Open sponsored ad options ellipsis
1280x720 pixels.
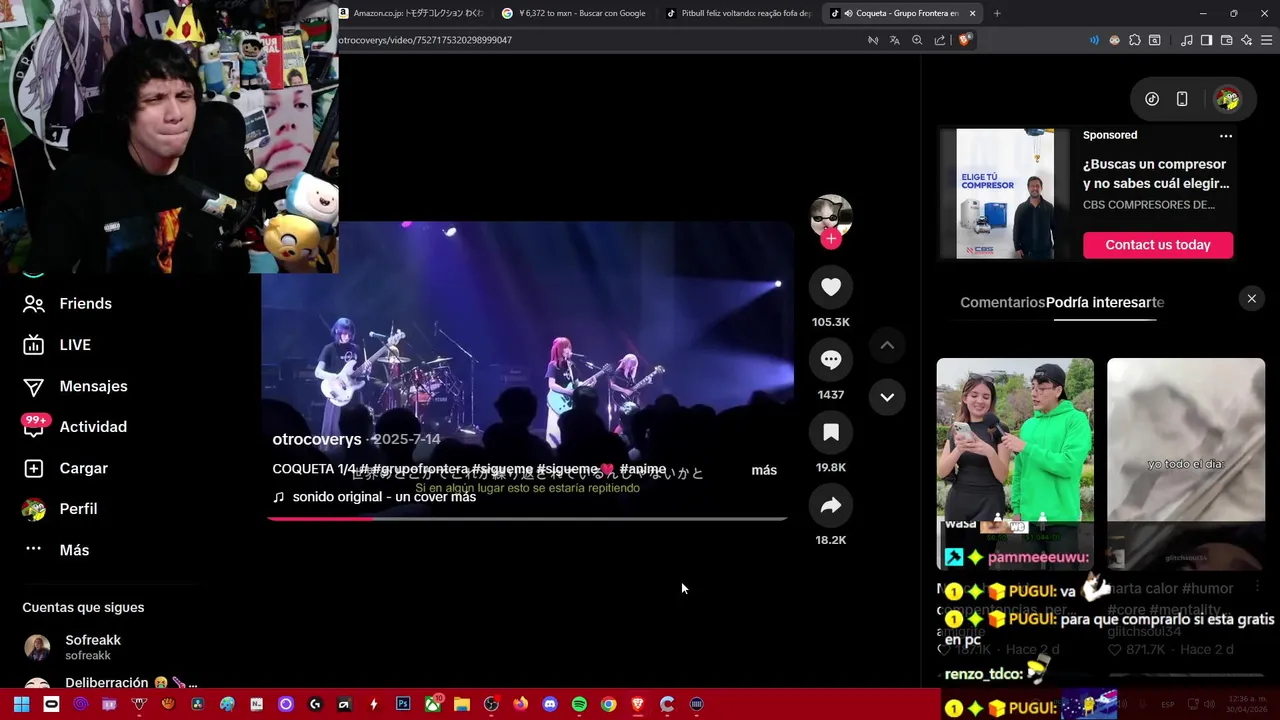coord(1226,136)
